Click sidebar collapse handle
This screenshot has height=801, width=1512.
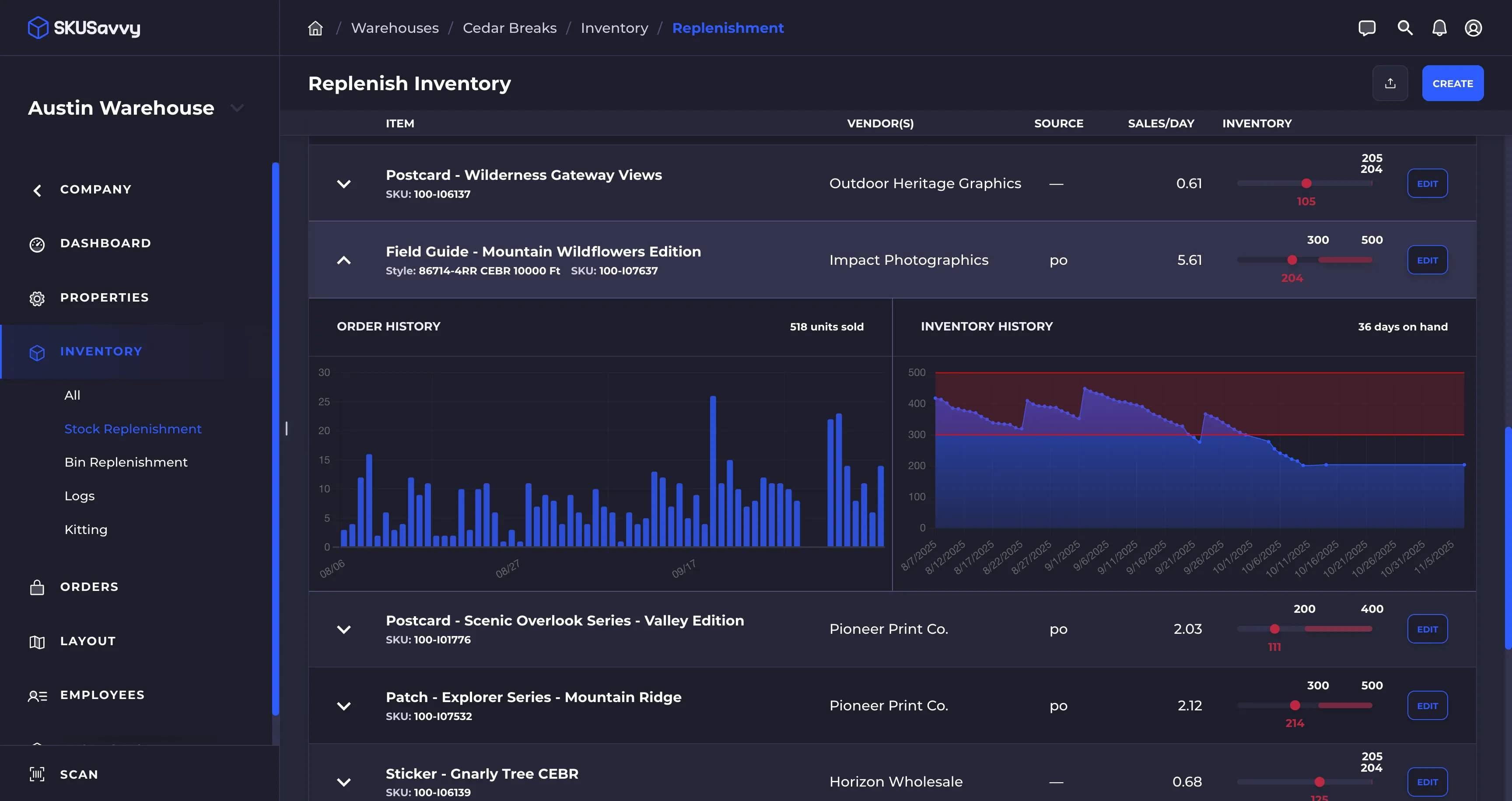coord(287,428)
